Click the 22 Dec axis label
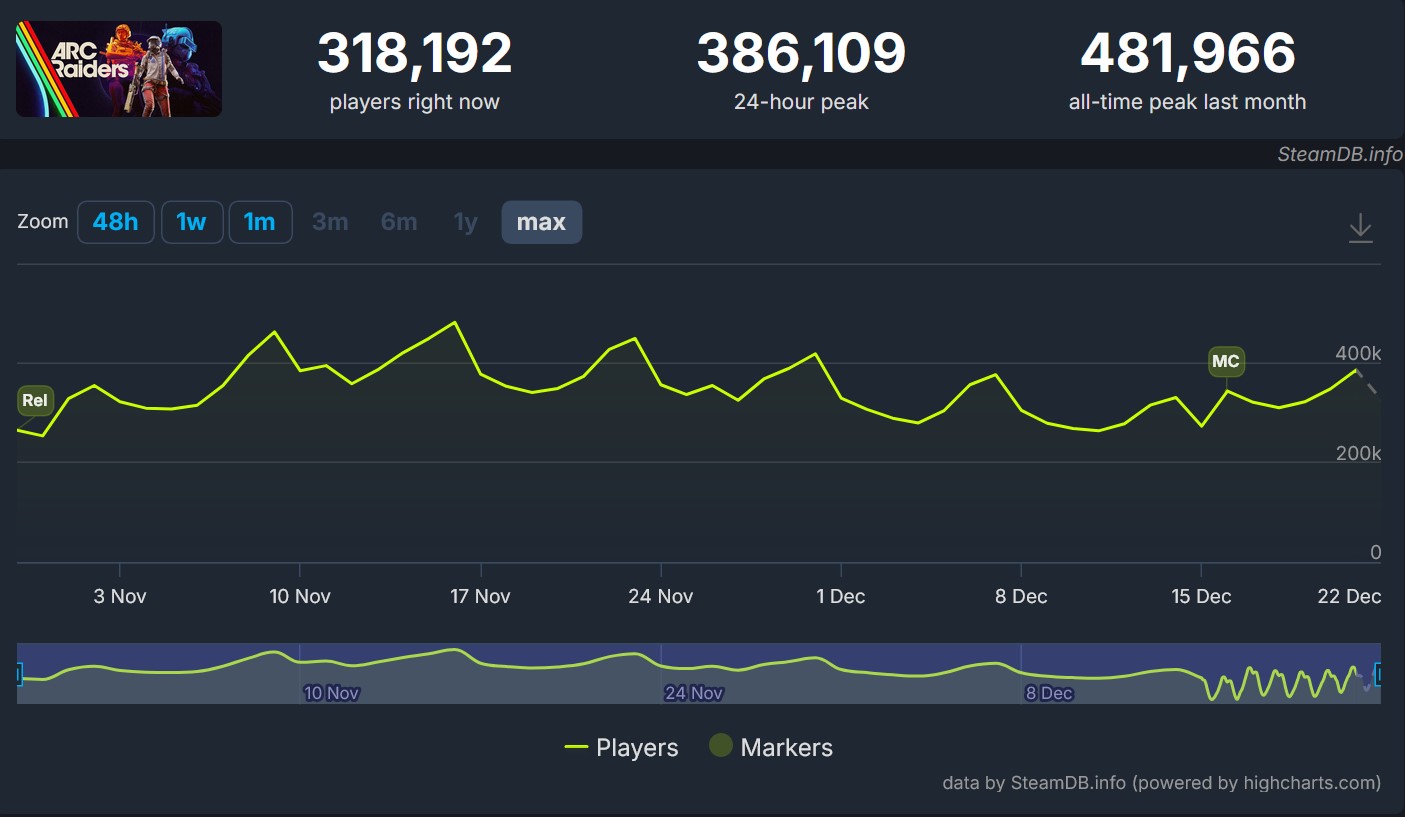Screen dimensions: 1405x817 (x=1349, y=596)
